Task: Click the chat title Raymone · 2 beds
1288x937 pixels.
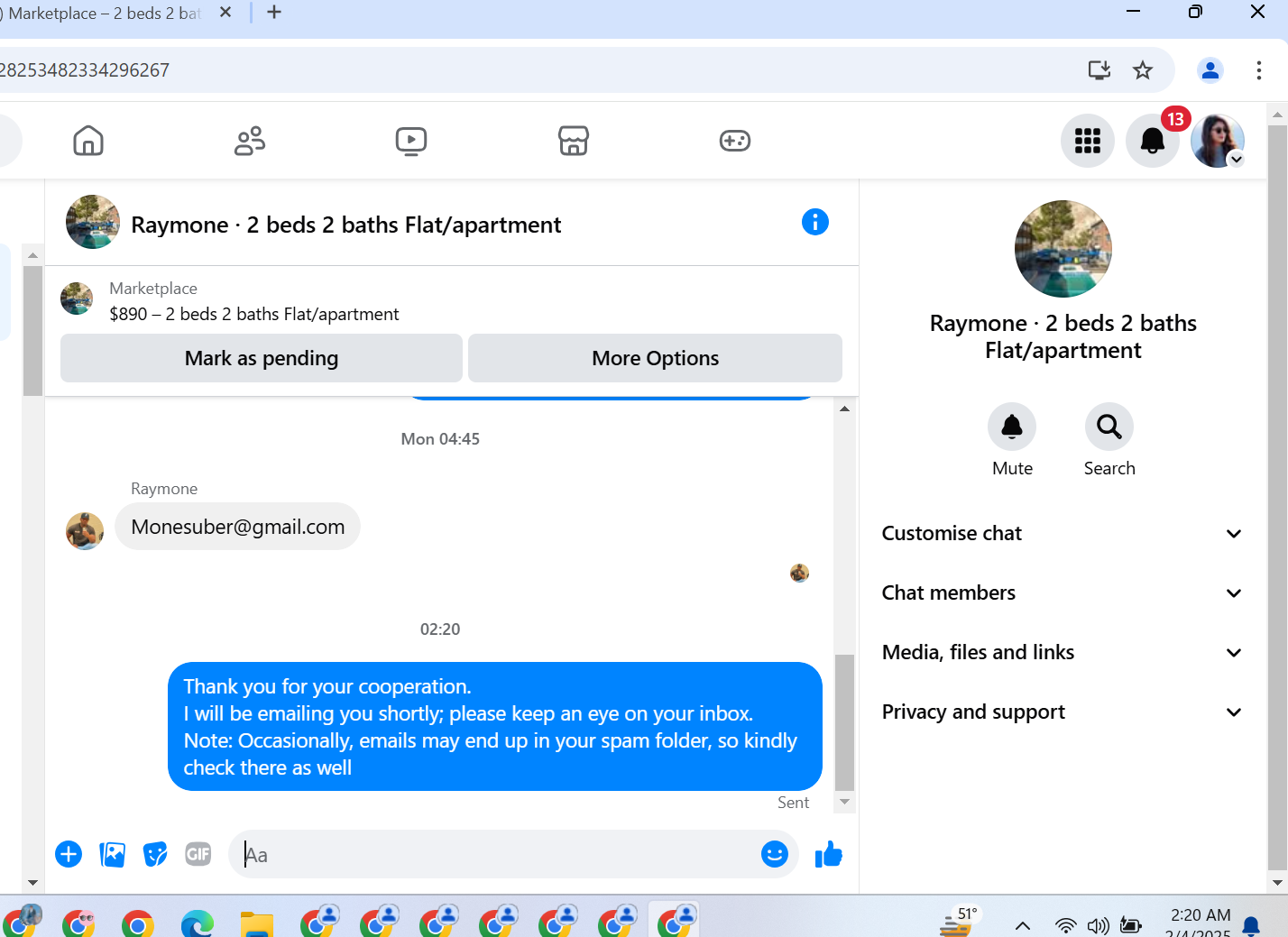Action: [346, 225]
